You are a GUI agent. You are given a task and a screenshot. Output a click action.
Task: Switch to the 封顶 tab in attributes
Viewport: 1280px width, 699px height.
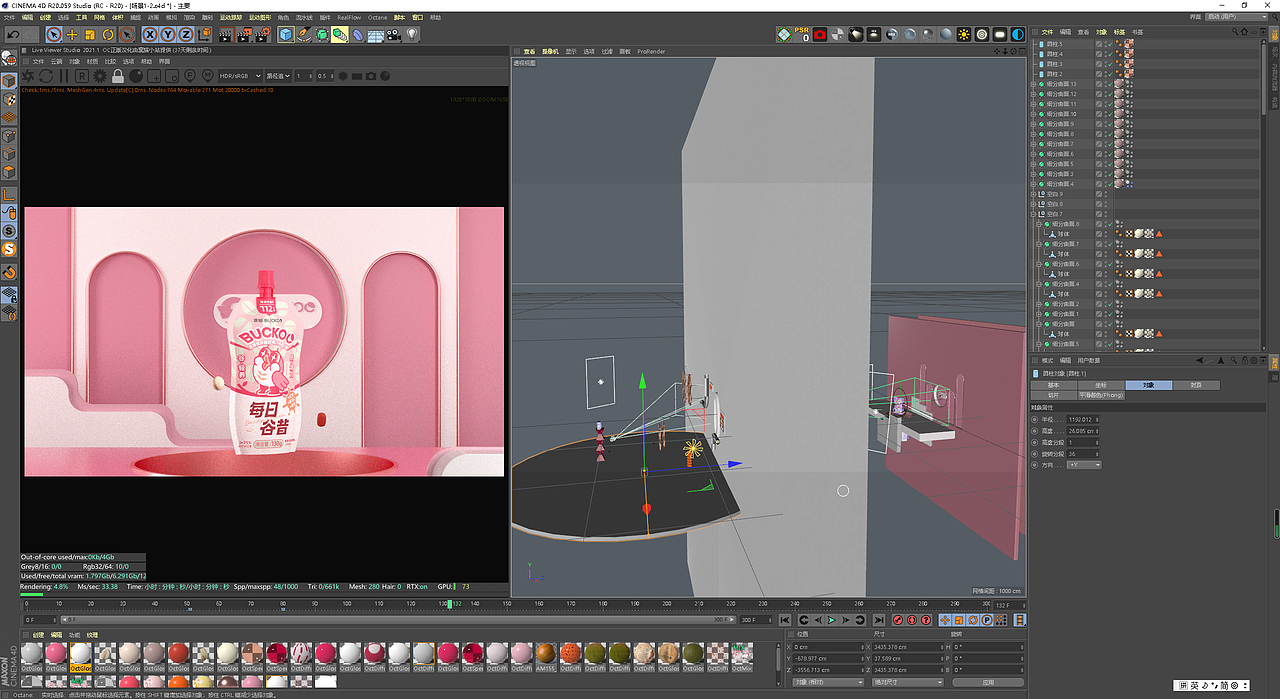[x=1196, y=385]
